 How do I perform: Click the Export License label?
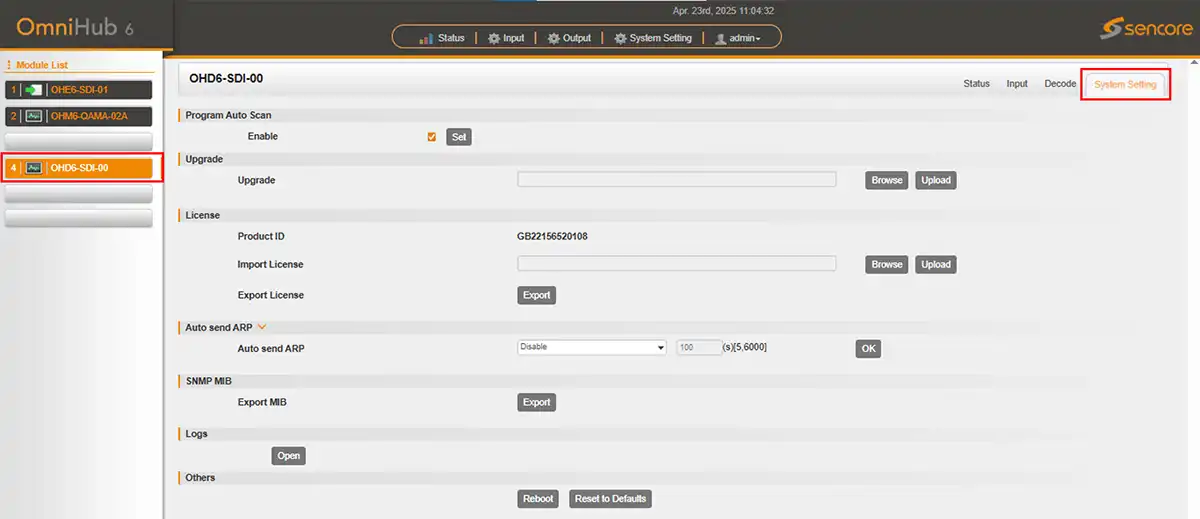coord(271,296)
